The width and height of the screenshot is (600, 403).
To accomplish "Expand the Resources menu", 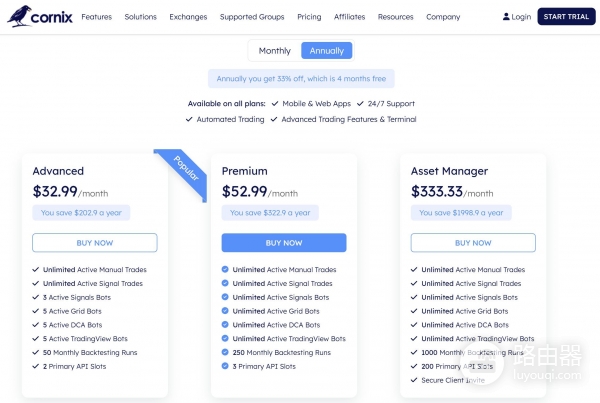I will tap(396, 17).
